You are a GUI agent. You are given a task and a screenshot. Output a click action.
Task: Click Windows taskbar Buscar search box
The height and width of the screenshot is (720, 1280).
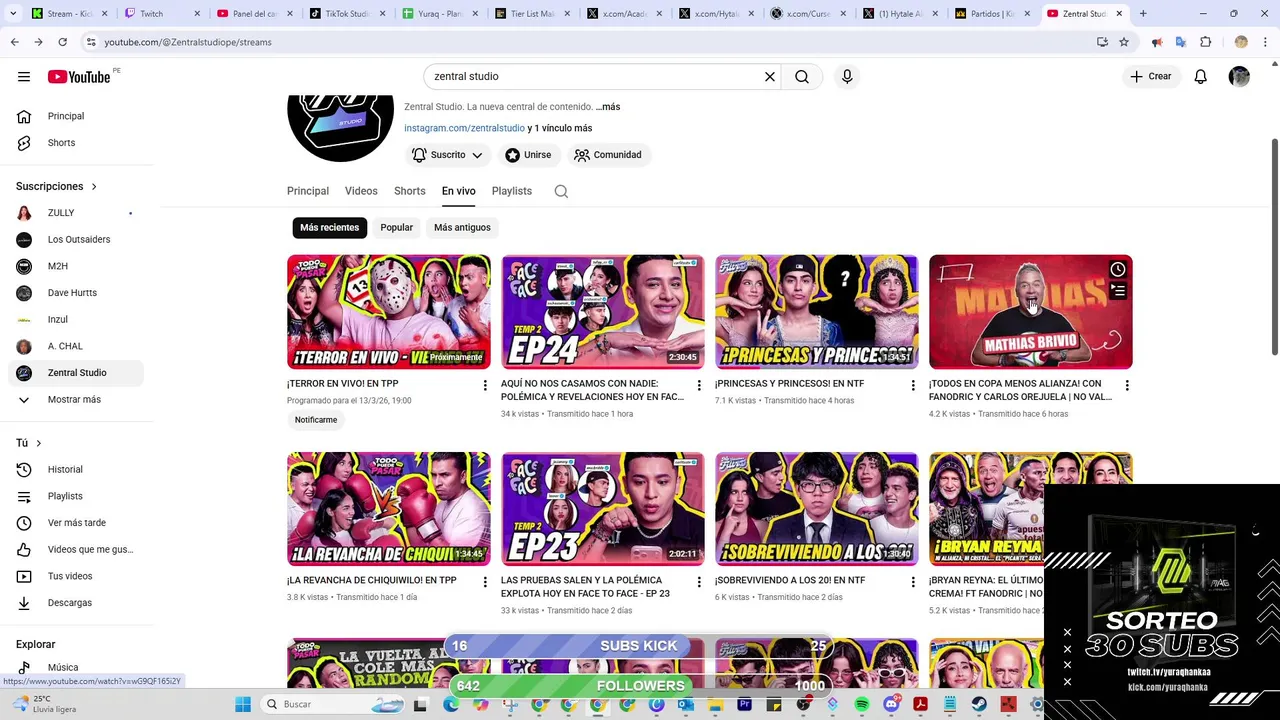pyautogui.click(x=334, y=704)
